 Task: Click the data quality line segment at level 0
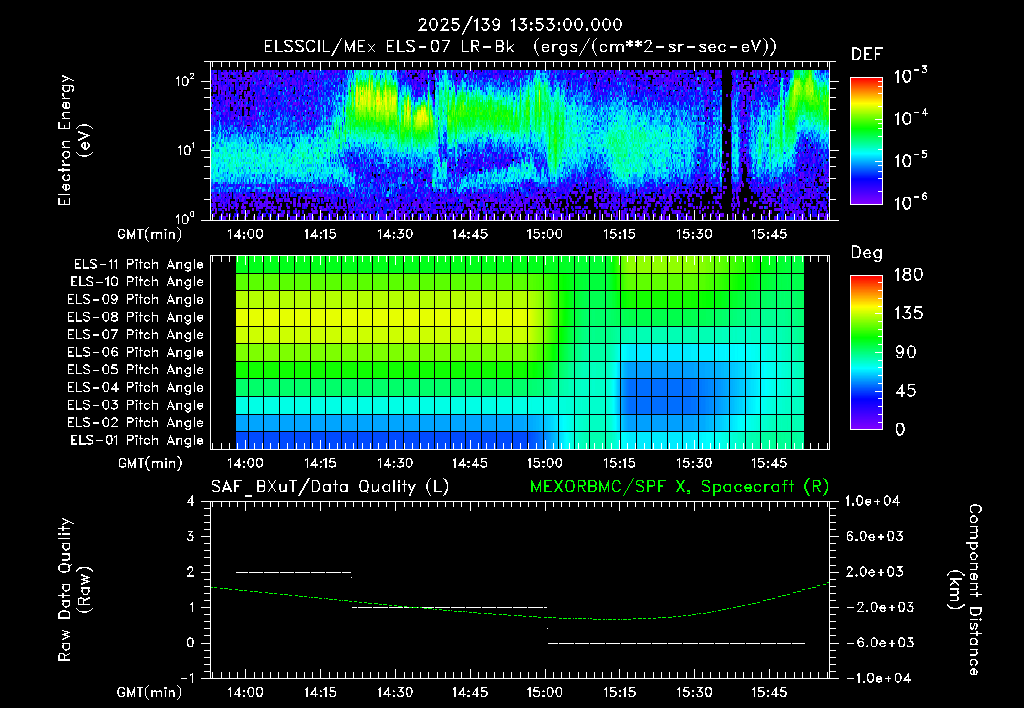pos(676,643)
